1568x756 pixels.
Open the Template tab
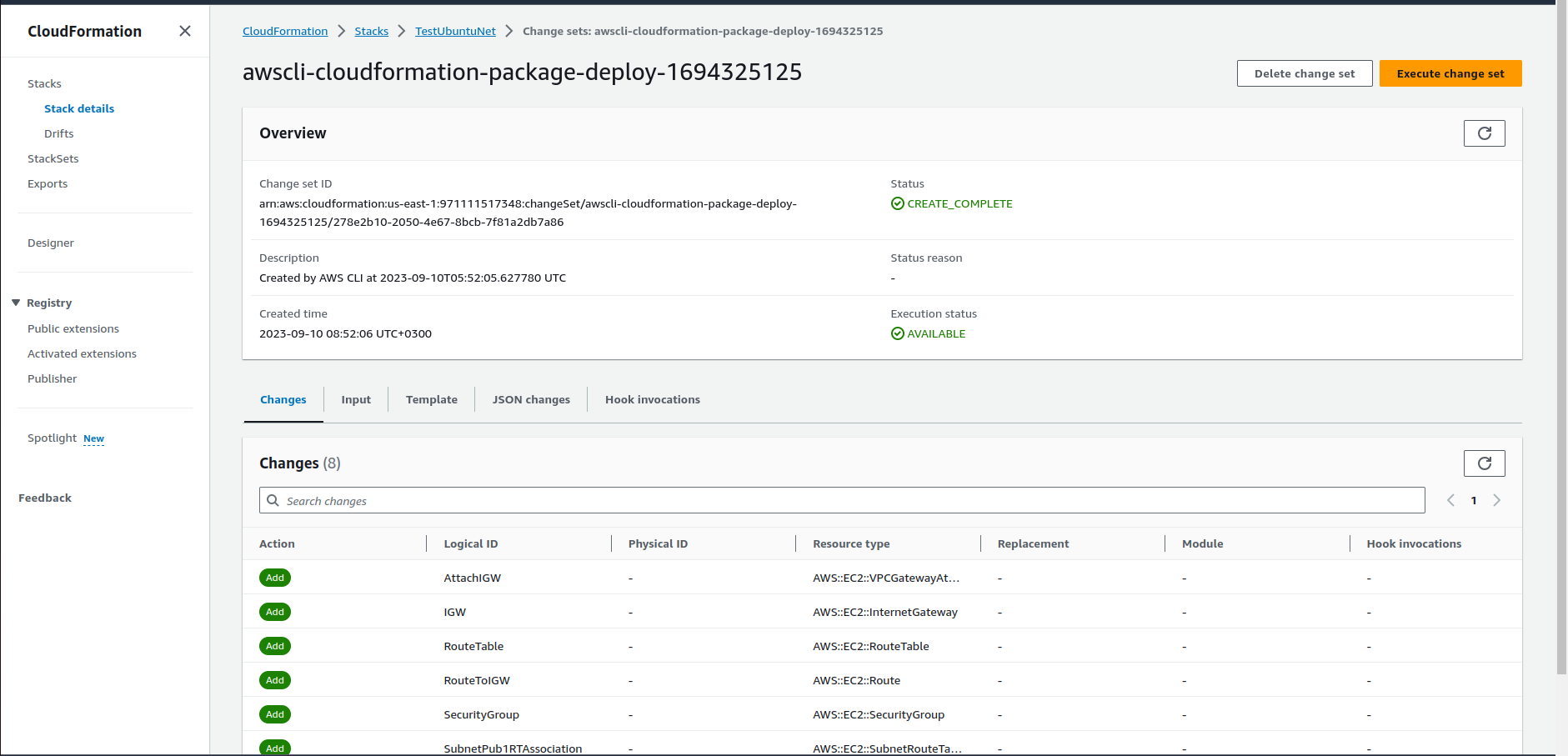432,400
